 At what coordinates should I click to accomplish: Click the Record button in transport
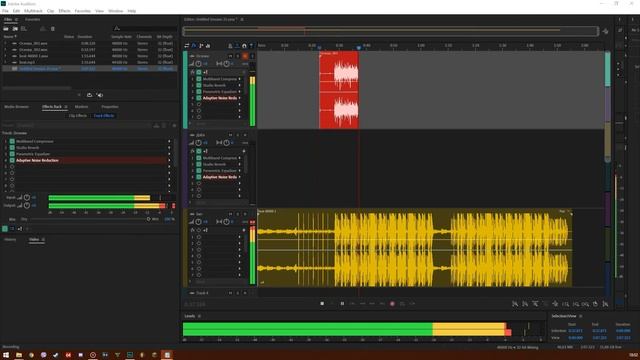pyautogui.click(x=392, y=304)
